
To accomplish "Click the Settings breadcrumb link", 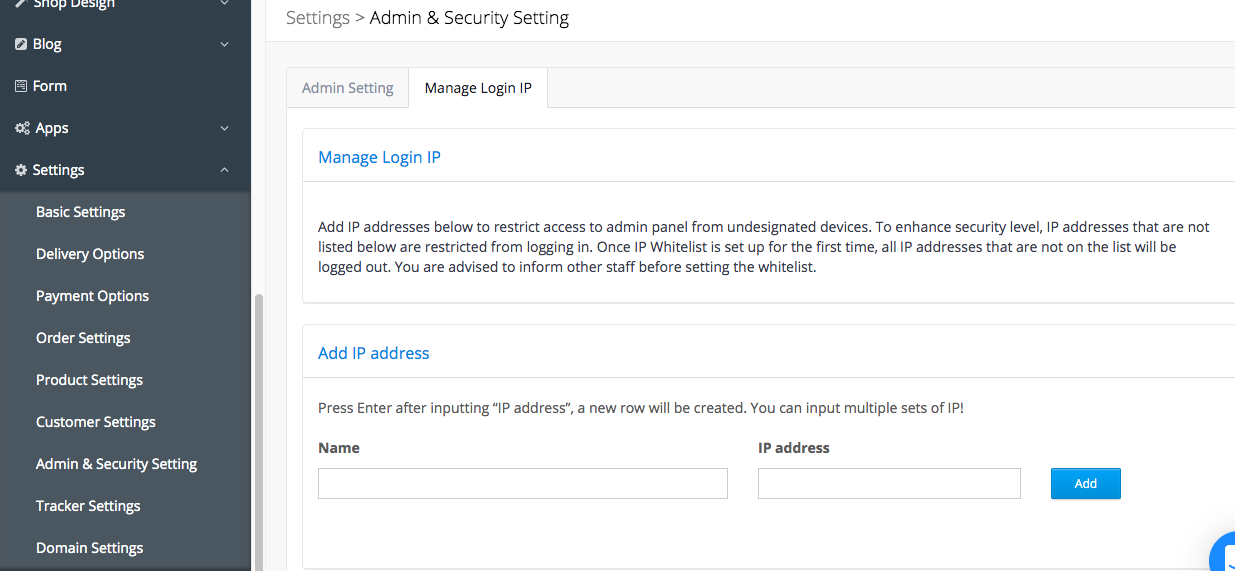I will (318, 18).
